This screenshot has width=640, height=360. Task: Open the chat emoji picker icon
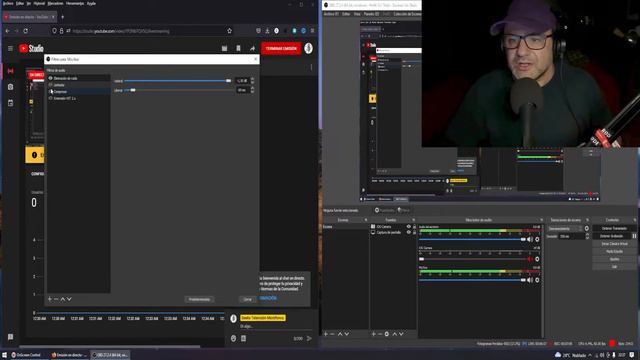[x=233, y=338]
